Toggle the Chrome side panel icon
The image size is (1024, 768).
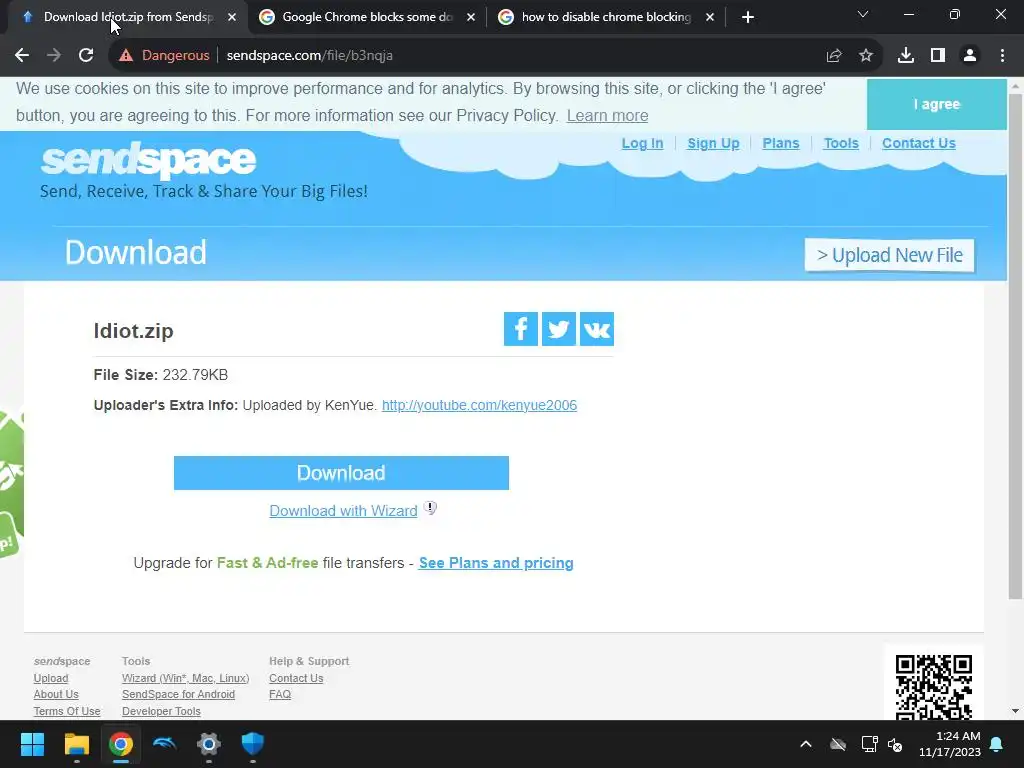pyautogui.click(x=938, y=56)
